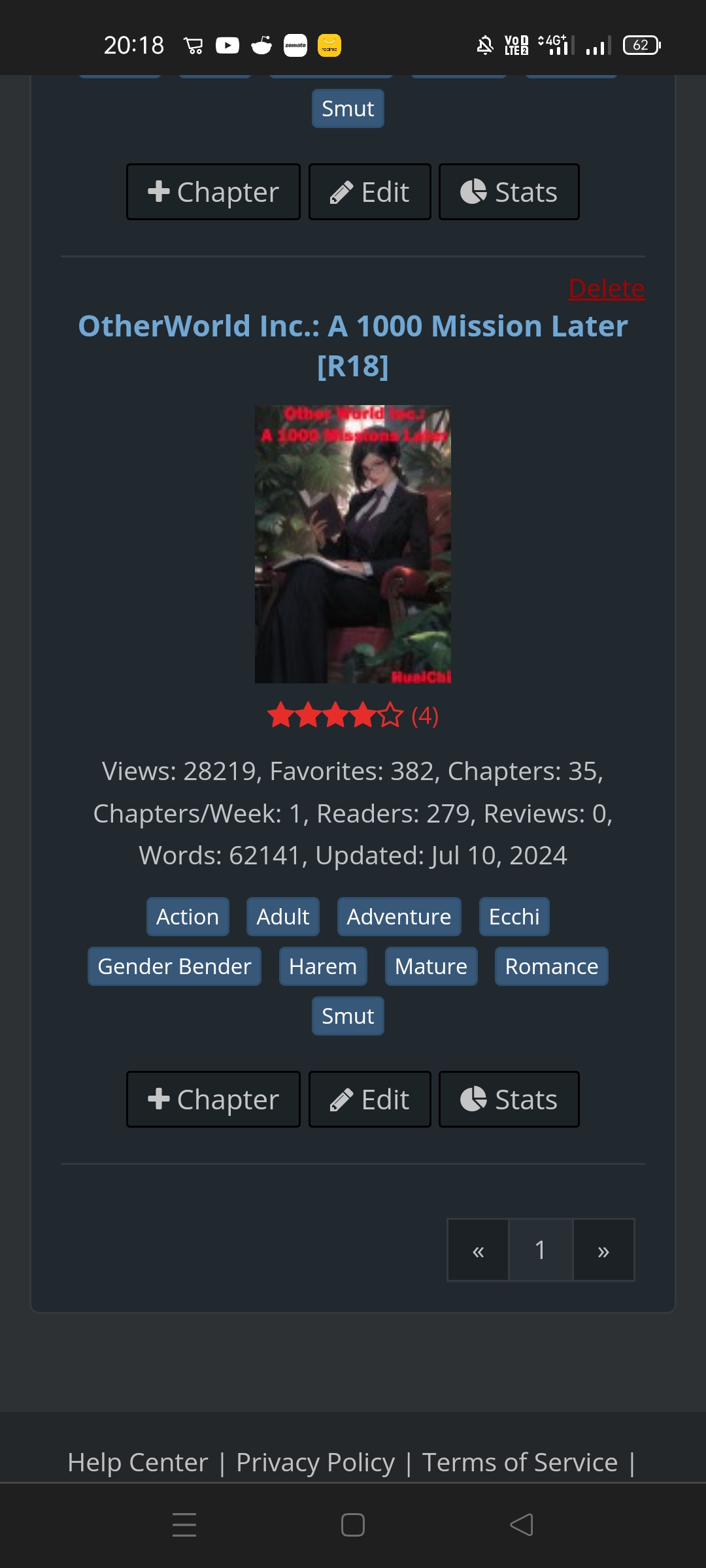
Task: Tap the Android back navigation icon
Action: pos(522,1525)
